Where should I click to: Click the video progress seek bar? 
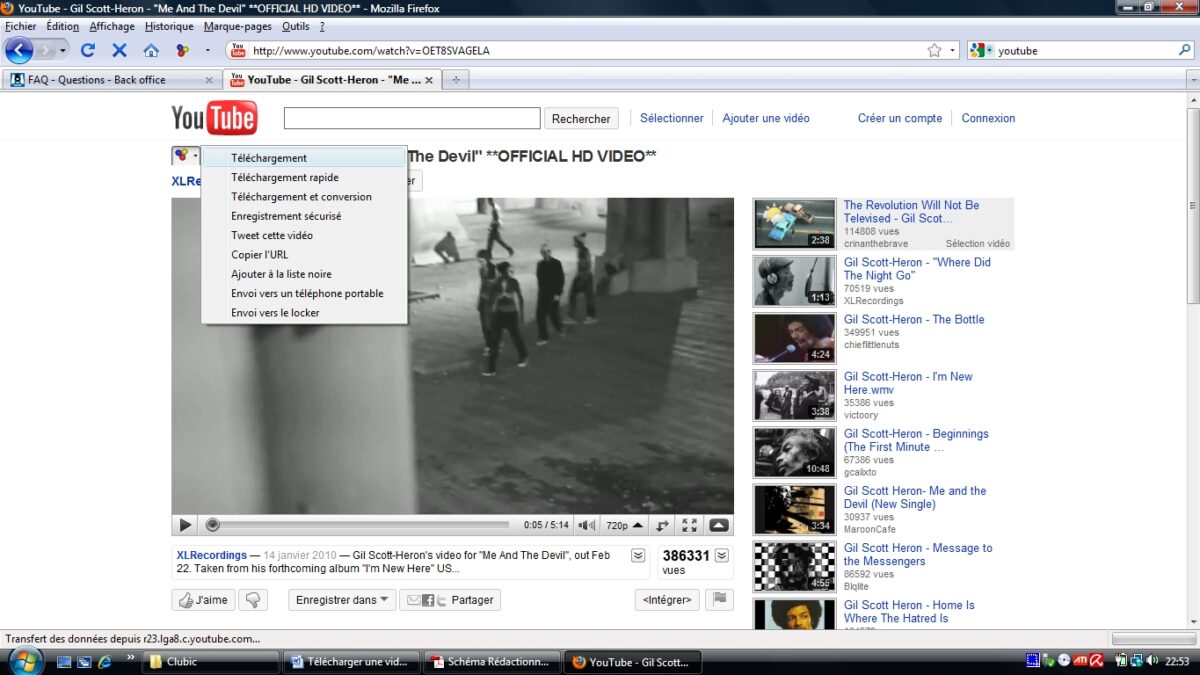pyautogui.click(x=360, y=525)
